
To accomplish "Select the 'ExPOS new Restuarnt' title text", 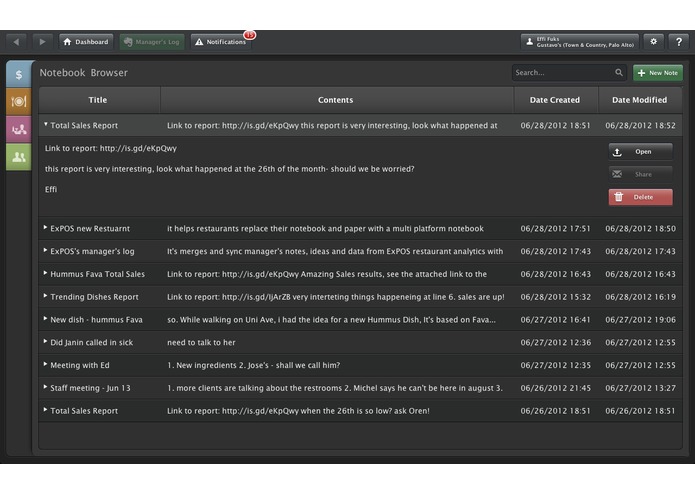I will click(90, 229).
